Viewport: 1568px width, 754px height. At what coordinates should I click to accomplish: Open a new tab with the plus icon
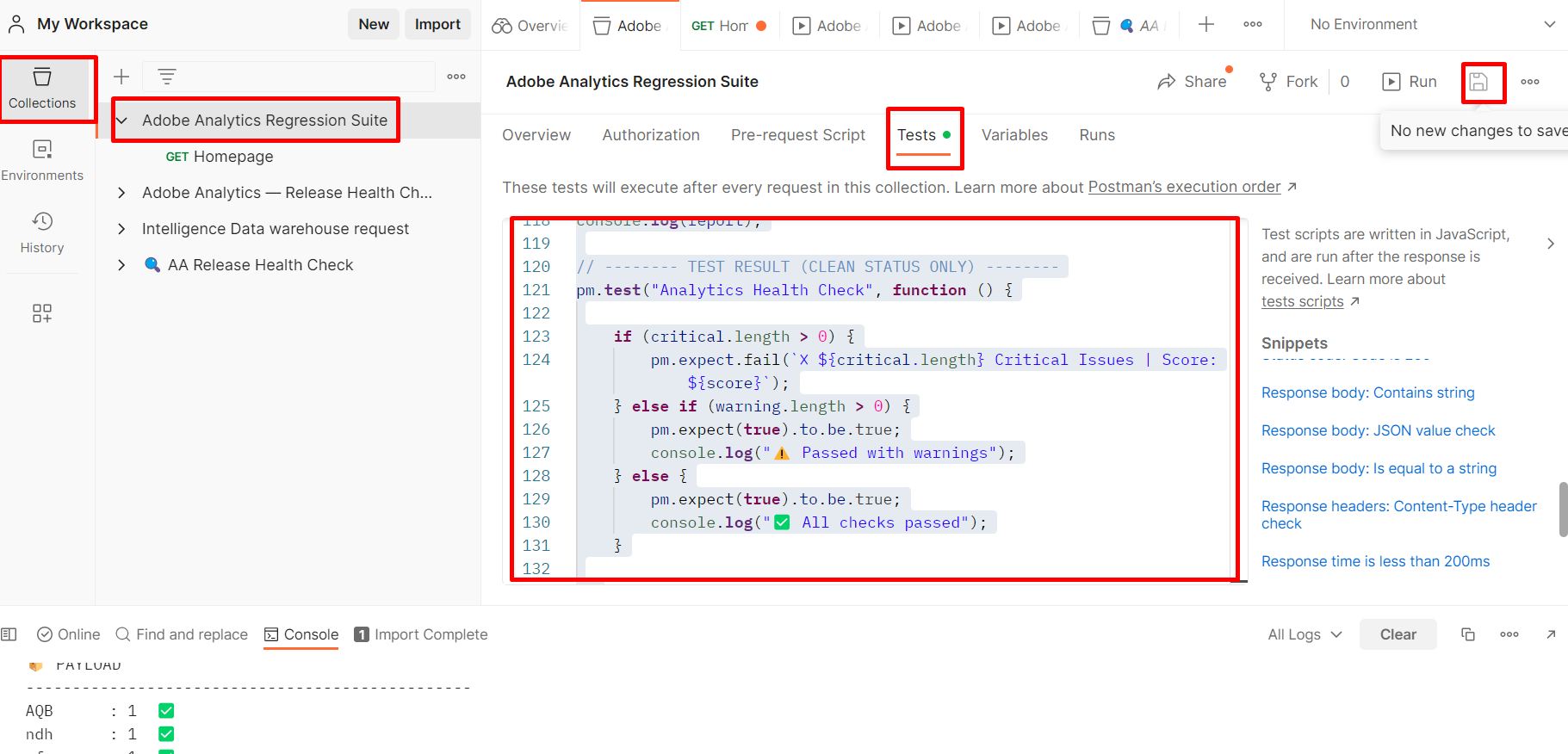1206,25
